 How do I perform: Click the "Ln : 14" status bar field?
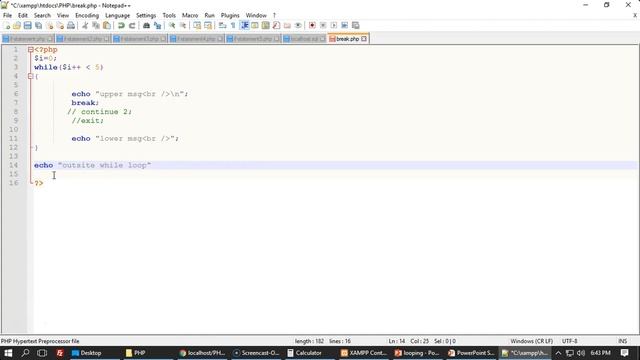[396, 341]
